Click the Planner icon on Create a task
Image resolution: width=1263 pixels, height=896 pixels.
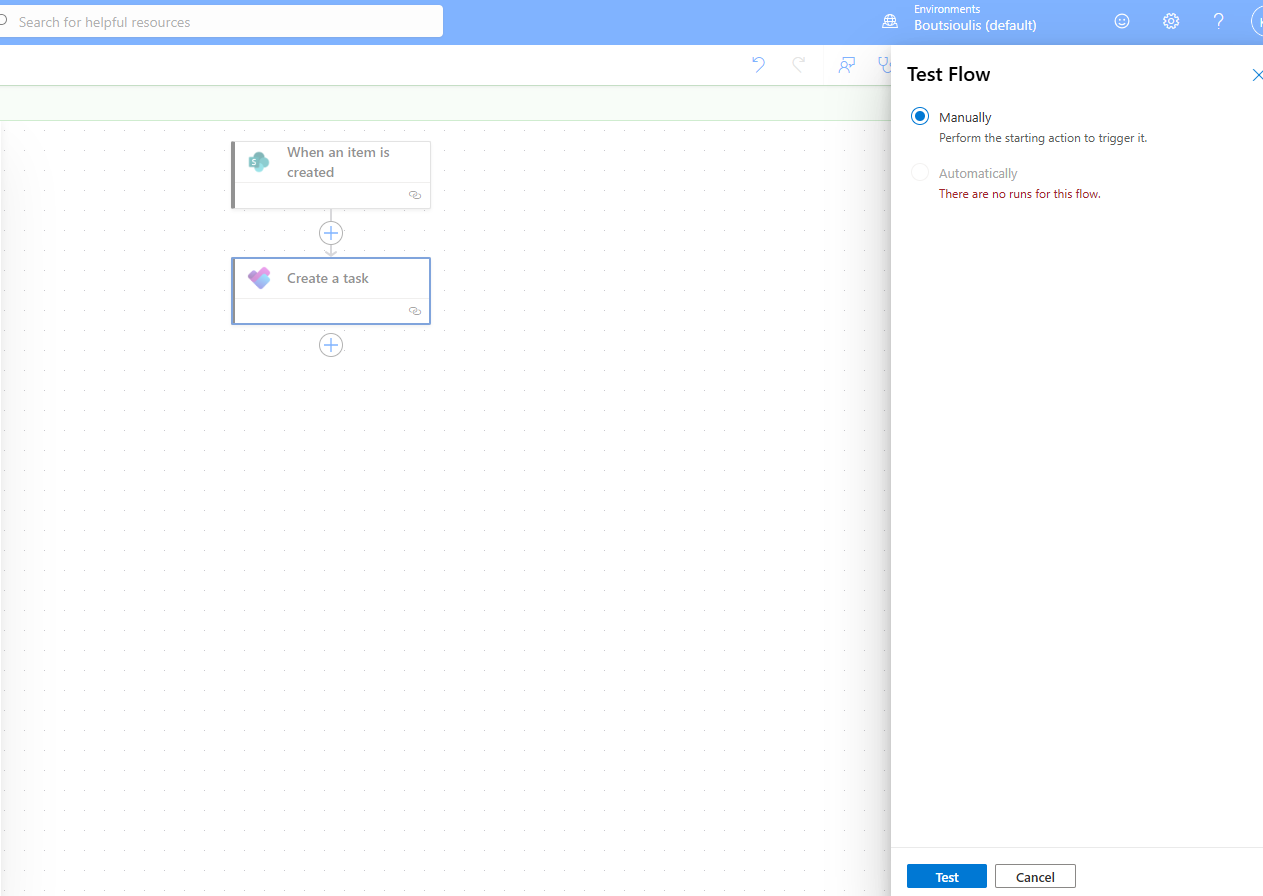point(259,279)
